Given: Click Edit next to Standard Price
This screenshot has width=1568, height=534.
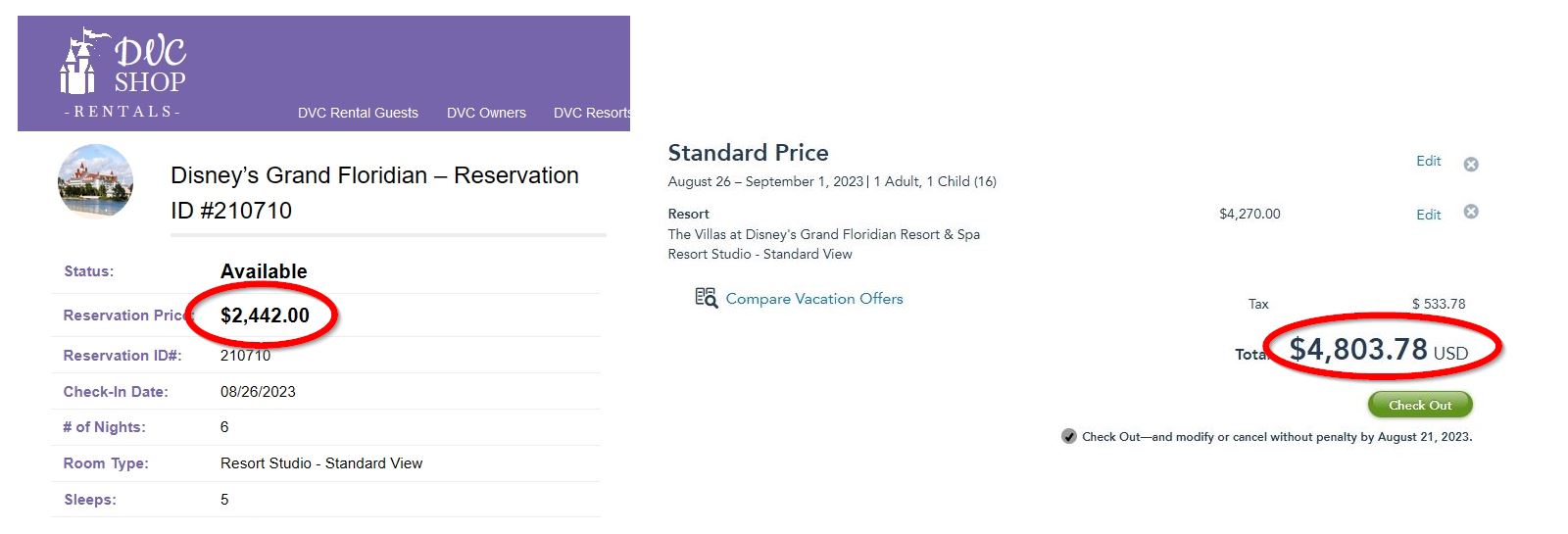Looking at the screenshot, I should point(1428,161).
